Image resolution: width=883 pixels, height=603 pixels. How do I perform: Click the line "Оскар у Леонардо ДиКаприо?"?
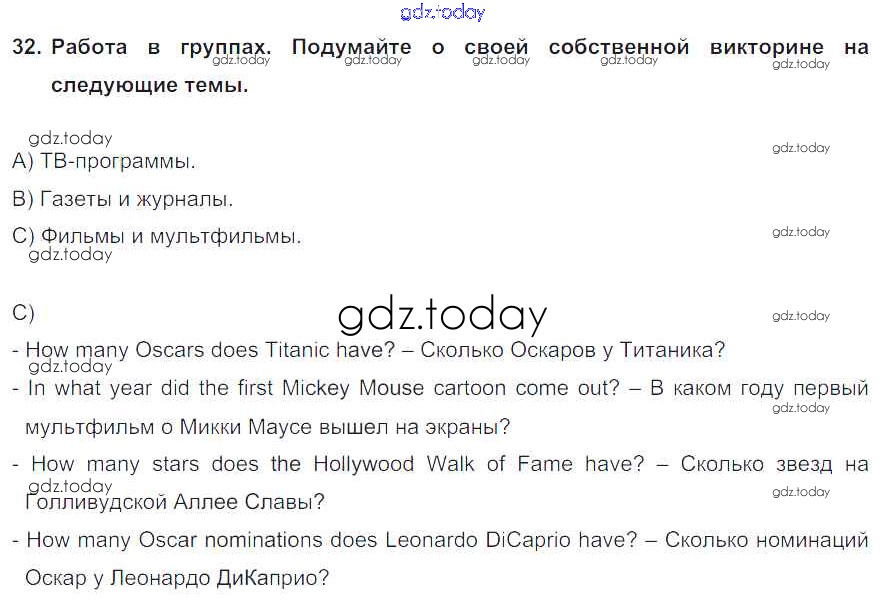point(177,578)
